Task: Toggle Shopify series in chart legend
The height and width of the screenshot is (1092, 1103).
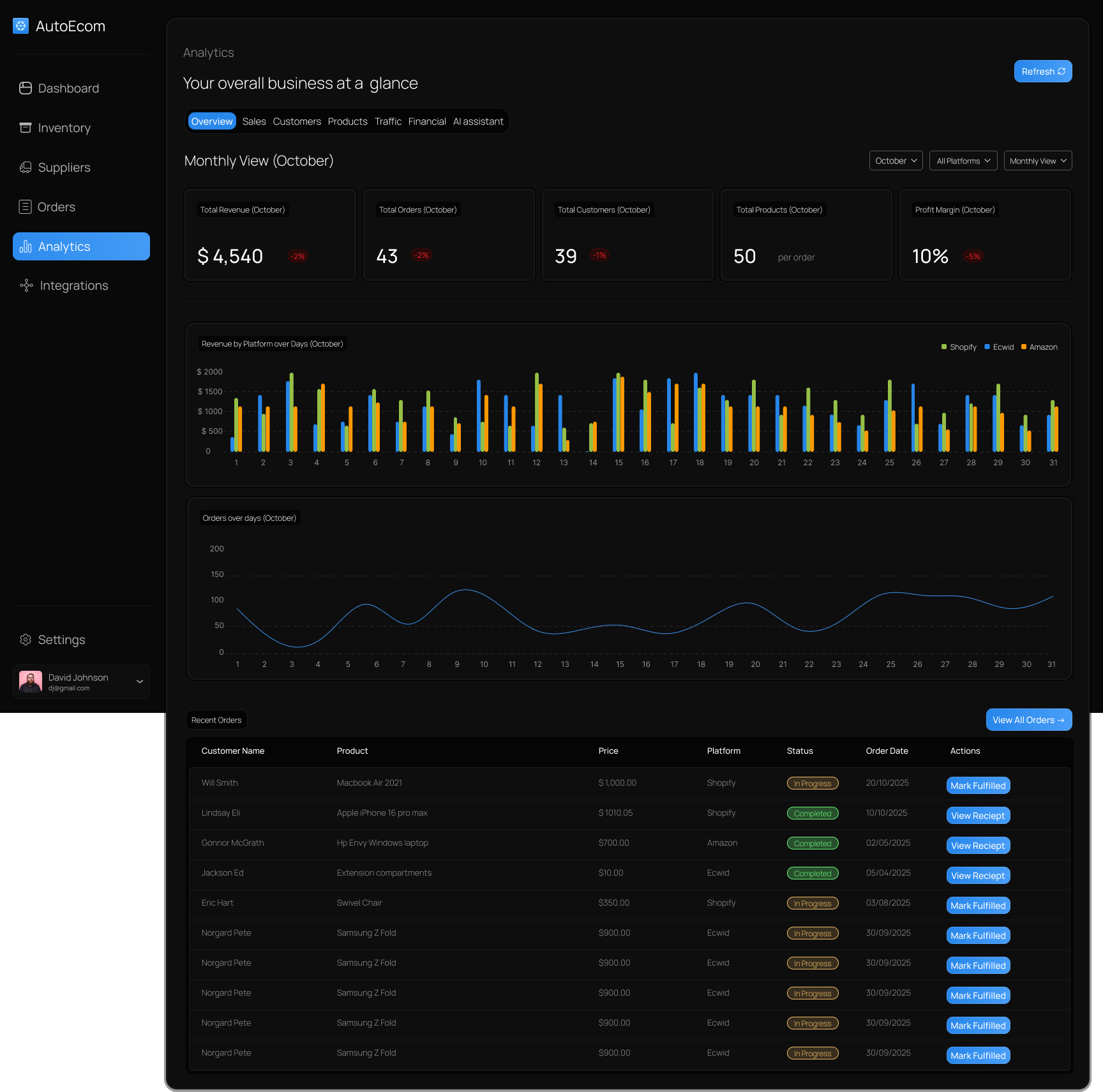Action: pyautogui.click(x=959, y=347)
